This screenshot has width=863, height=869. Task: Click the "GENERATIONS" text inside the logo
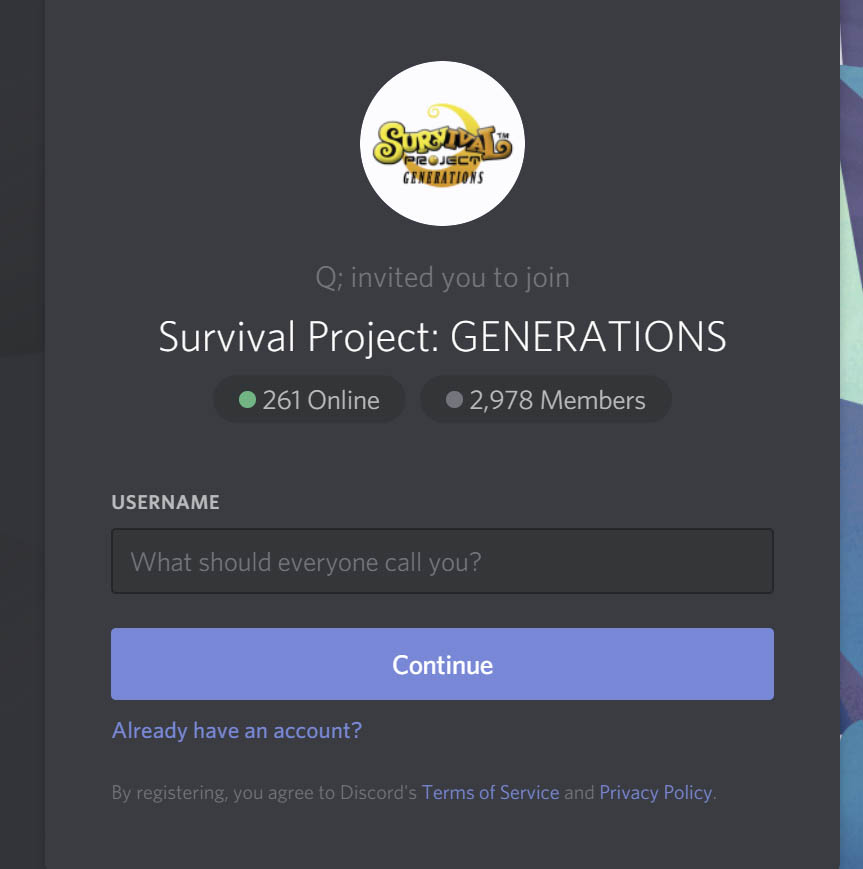coord(443,177)
